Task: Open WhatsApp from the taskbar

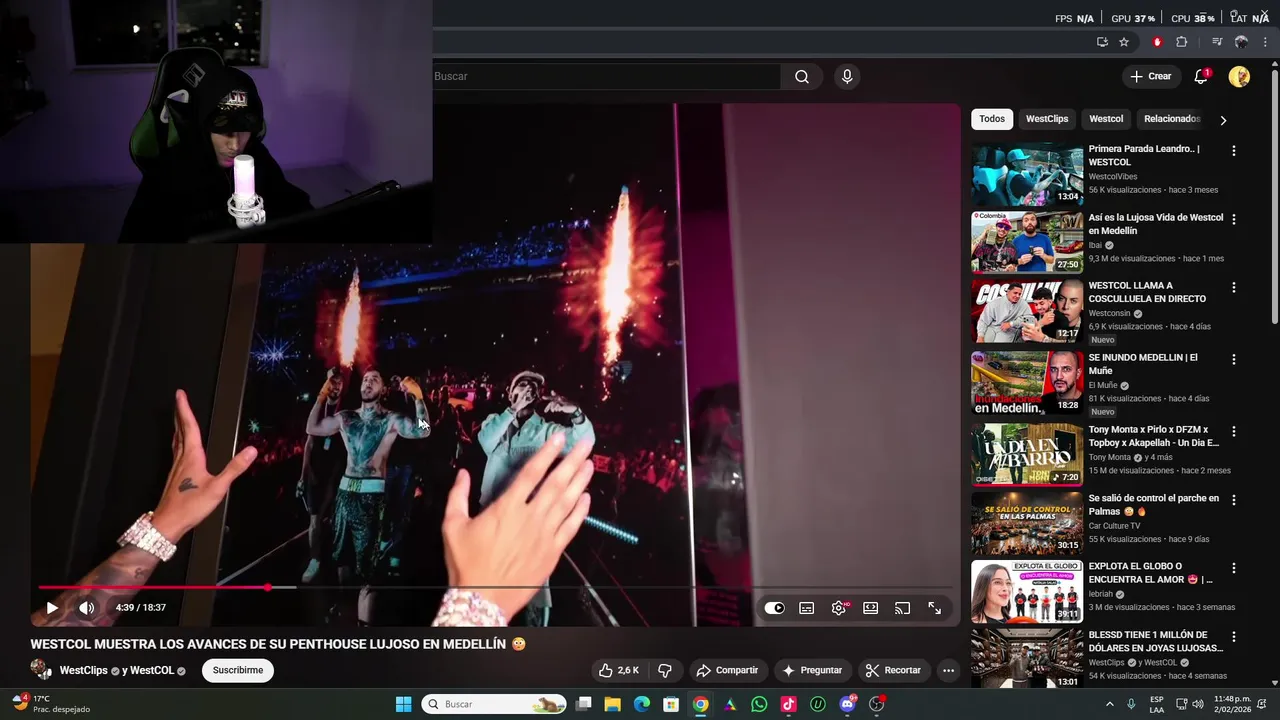Action: coord(759,704)
